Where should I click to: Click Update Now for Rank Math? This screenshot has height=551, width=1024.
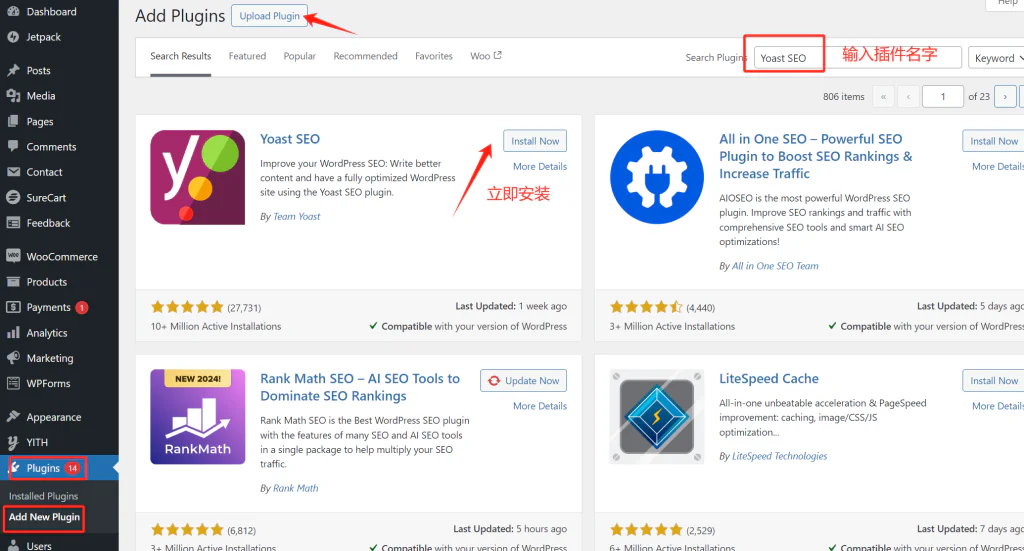coord(523,381)
